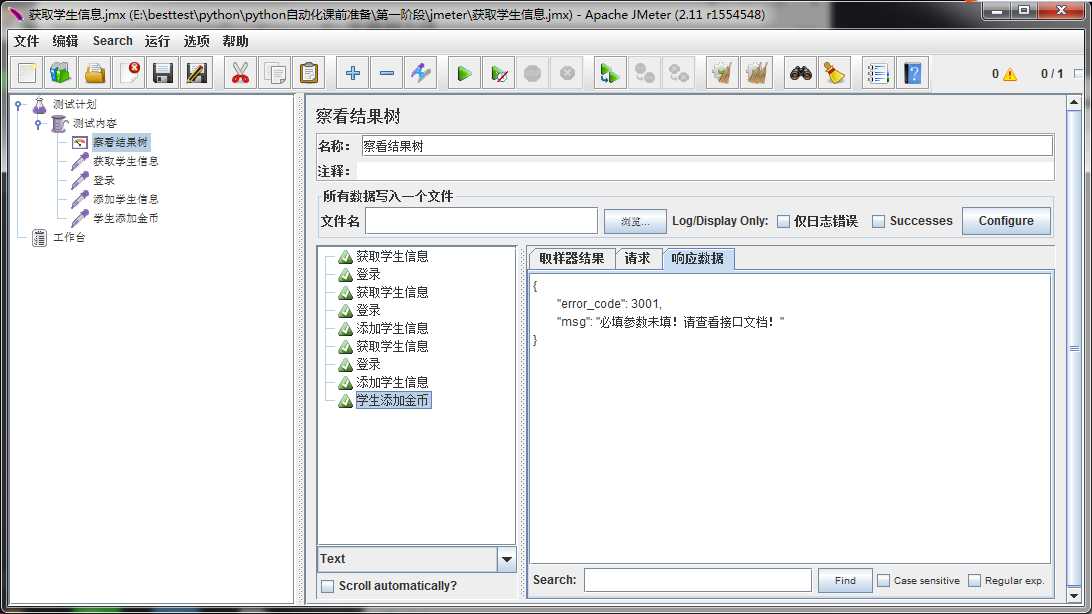Enable the 仅日志错误 checkbox
Viewport: 1092px width, 614px height.
tap(783, 221)
